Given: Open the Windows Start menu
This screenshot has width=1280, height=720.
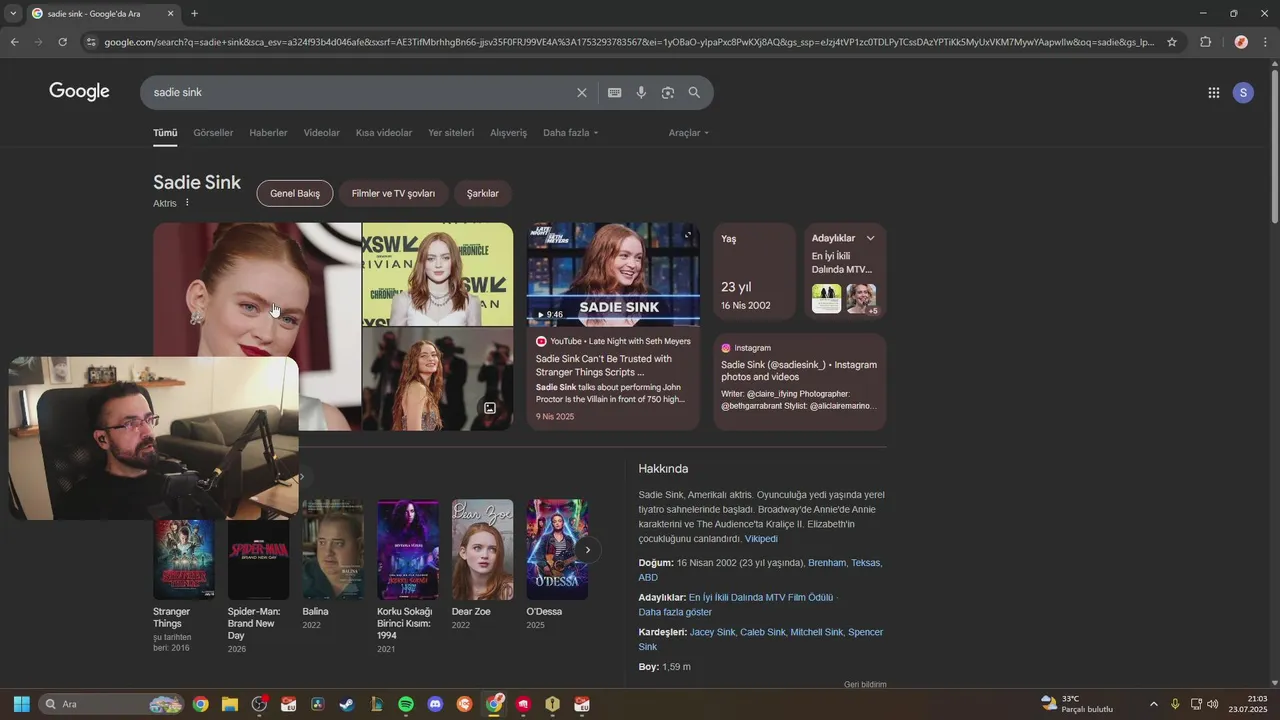Looking at the screenshot, I should coord(21,704).
